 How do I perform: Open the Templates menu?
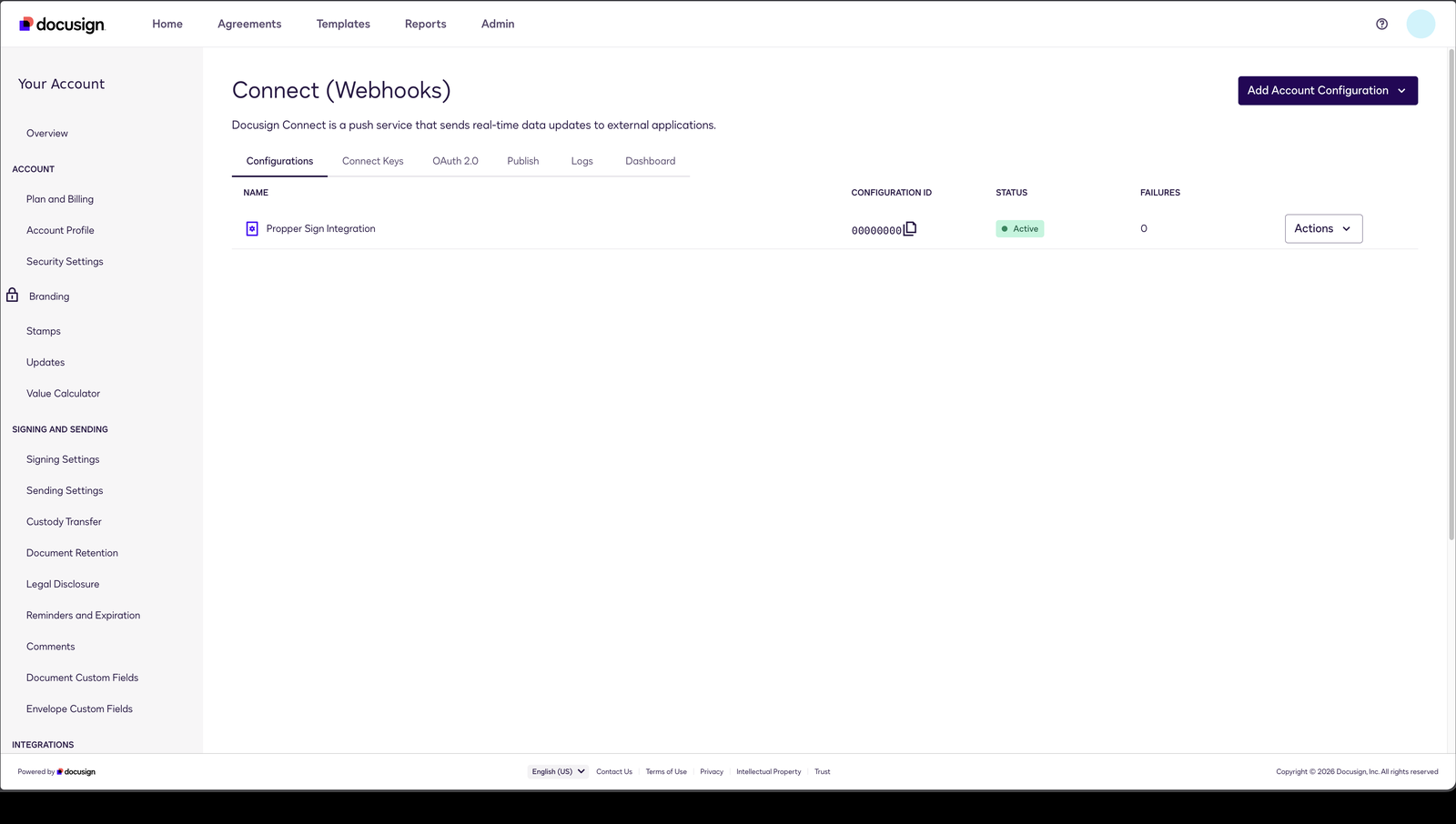[343, 25]
